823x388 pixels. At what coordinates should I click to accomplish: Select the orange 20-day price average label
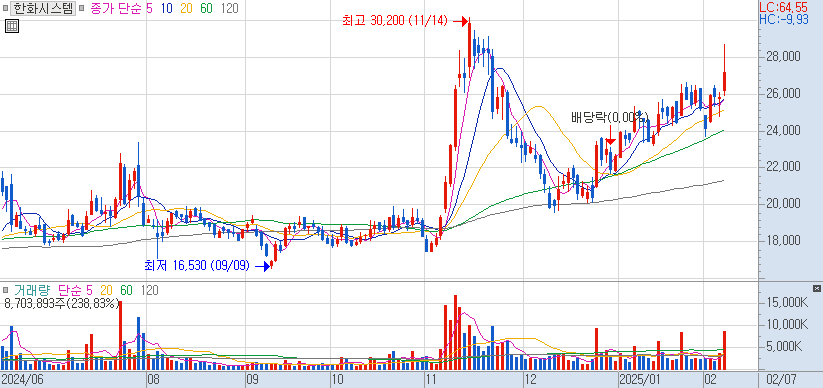(186, 8)
